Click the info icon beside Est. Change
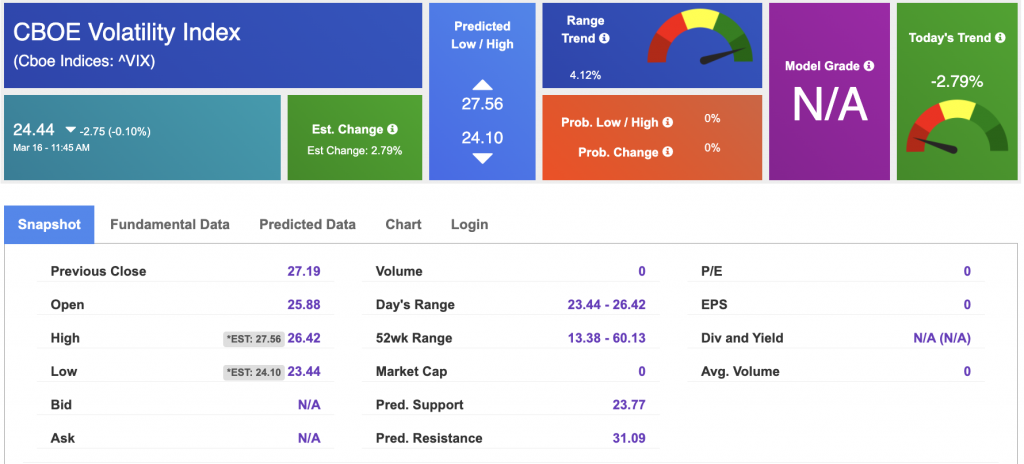This screenshot has width=1024, height=464. 392,129
